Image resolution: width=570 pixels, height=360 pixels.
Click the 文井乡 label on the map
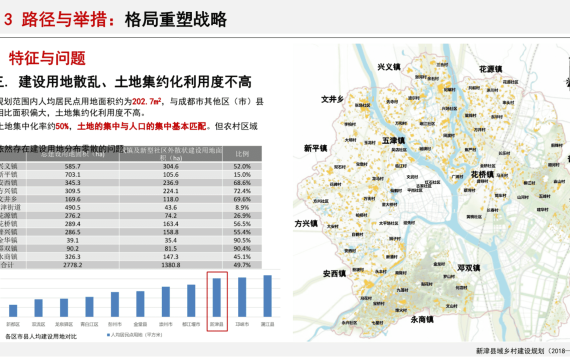click(332, 99)
